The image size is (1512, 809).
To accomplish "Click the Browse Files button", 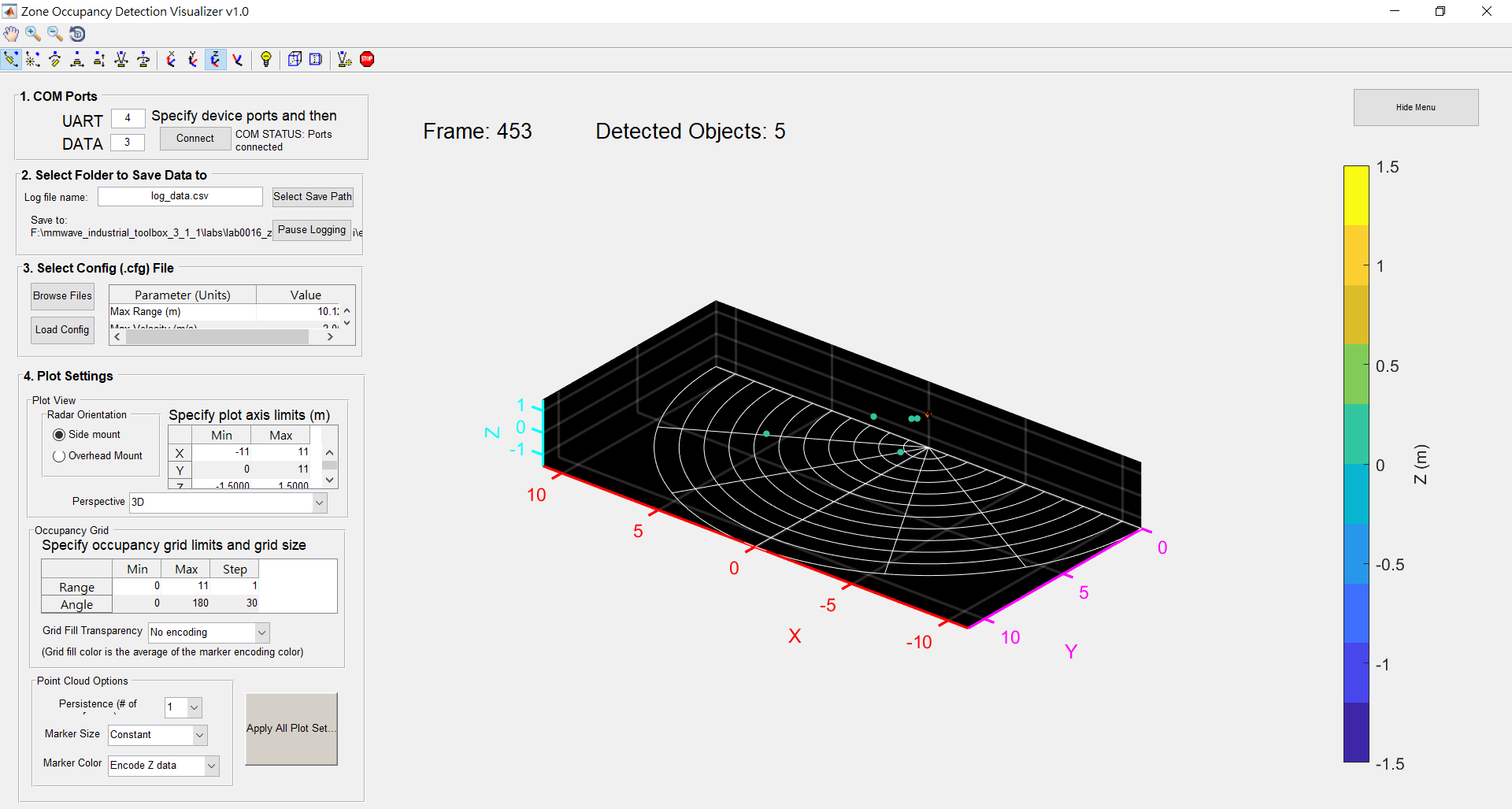I will [x=62, y=296].
